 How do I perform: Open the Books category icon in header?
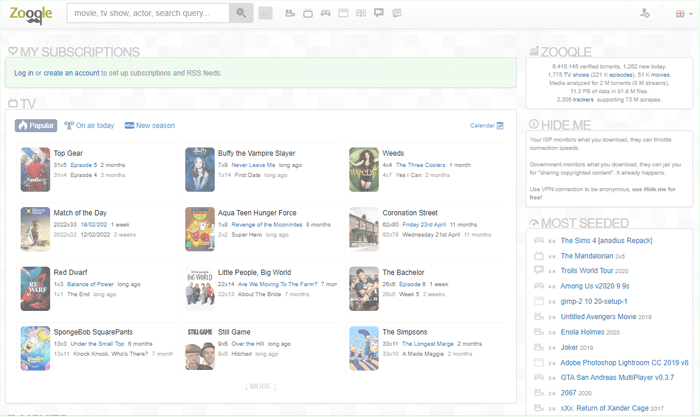point(361,13)
